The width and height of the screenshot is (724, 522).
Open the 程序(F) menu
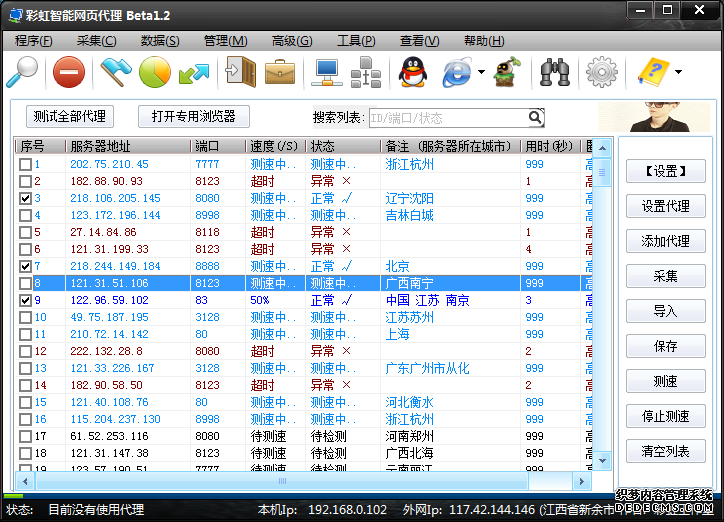tap(34, 41)
